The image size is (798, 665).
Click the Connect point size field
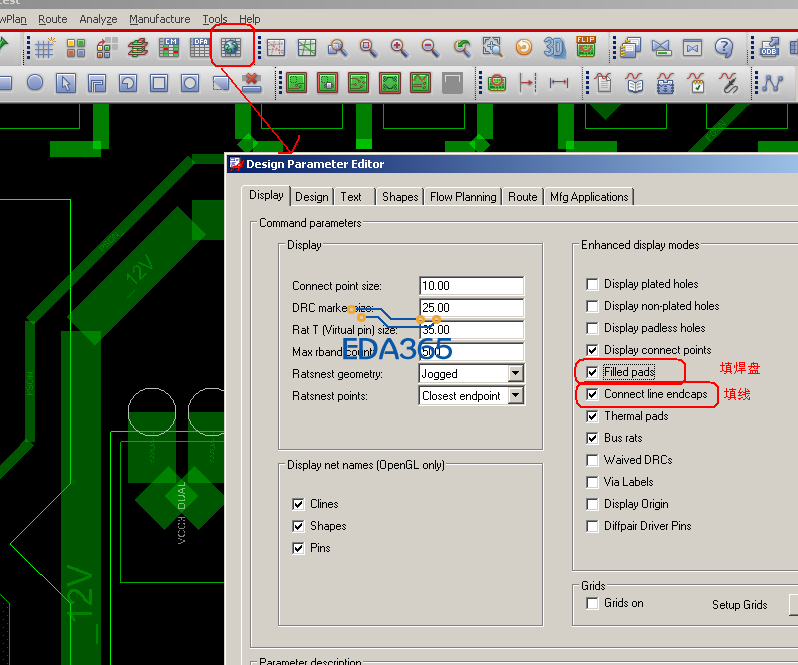(x=471, y=286)
